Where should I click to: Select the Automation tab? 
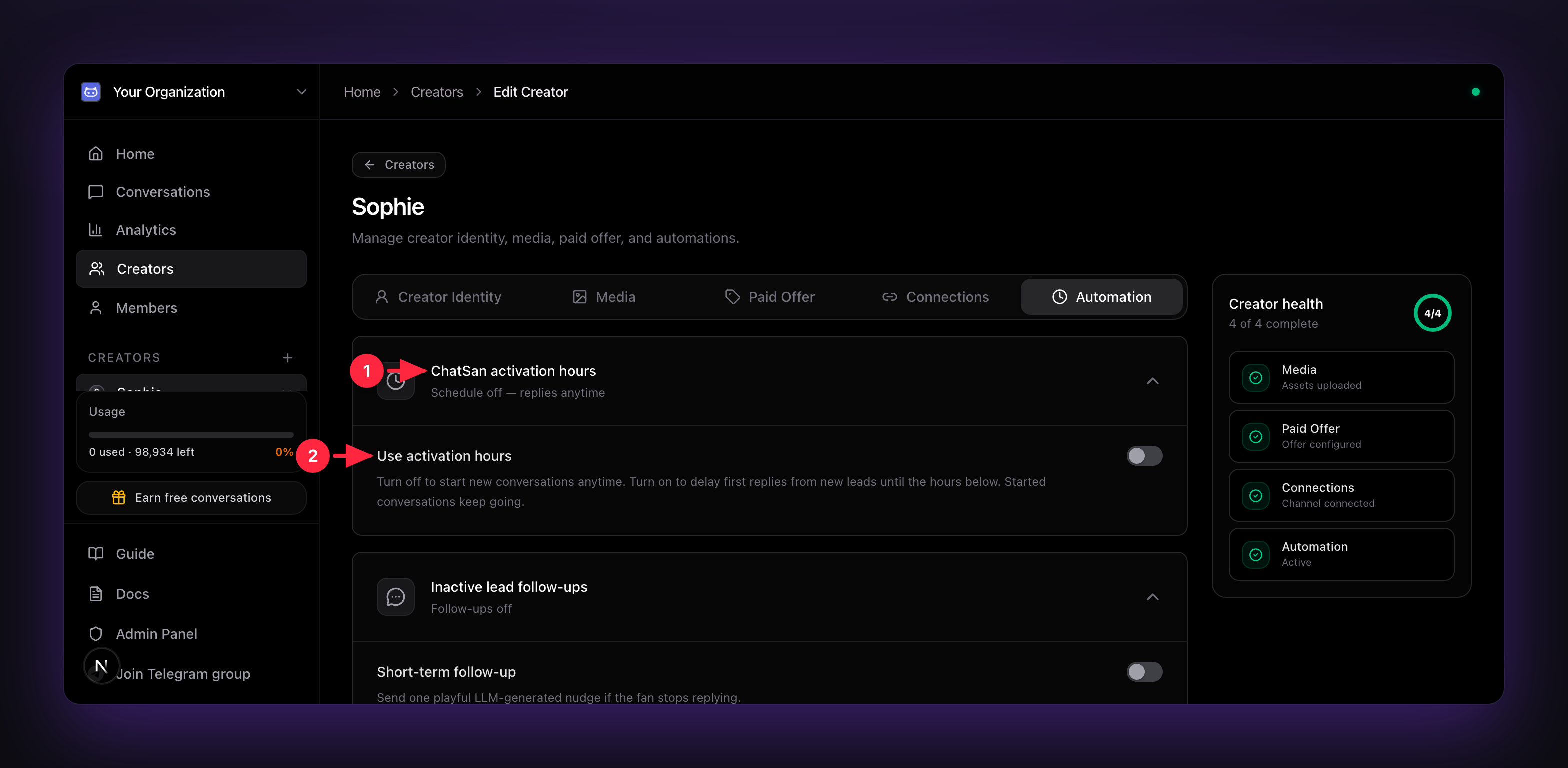click(1101, 297)
